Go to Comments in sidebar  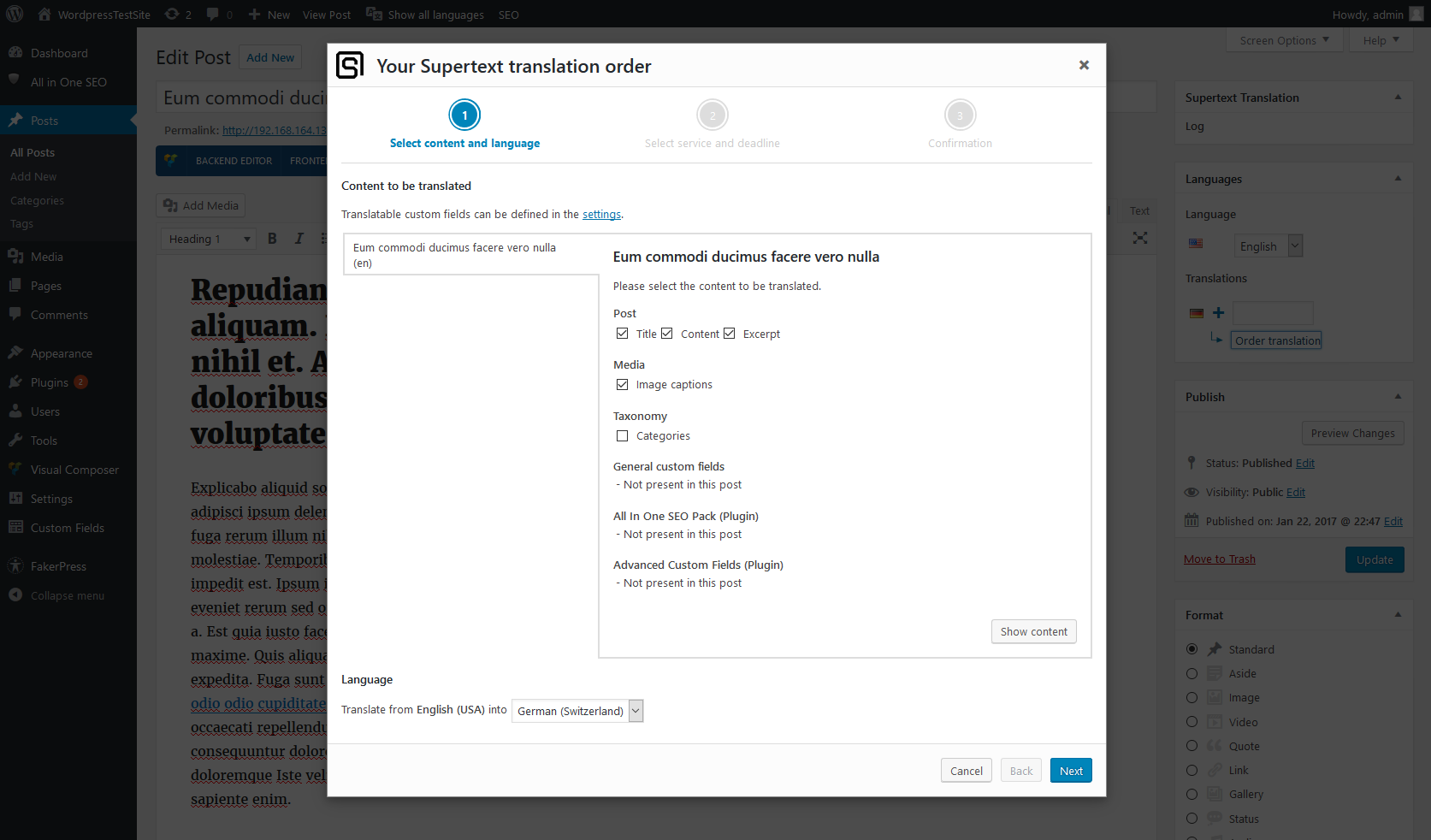click(68, 315)
